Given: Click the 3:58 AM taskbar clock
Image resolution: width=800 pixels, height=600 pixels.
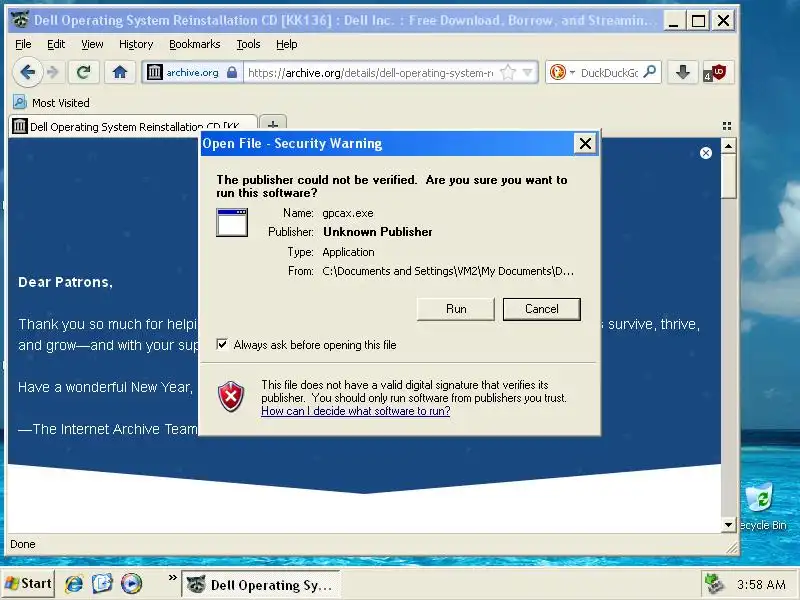Looking at the screenshot, I should coord(761,584).
